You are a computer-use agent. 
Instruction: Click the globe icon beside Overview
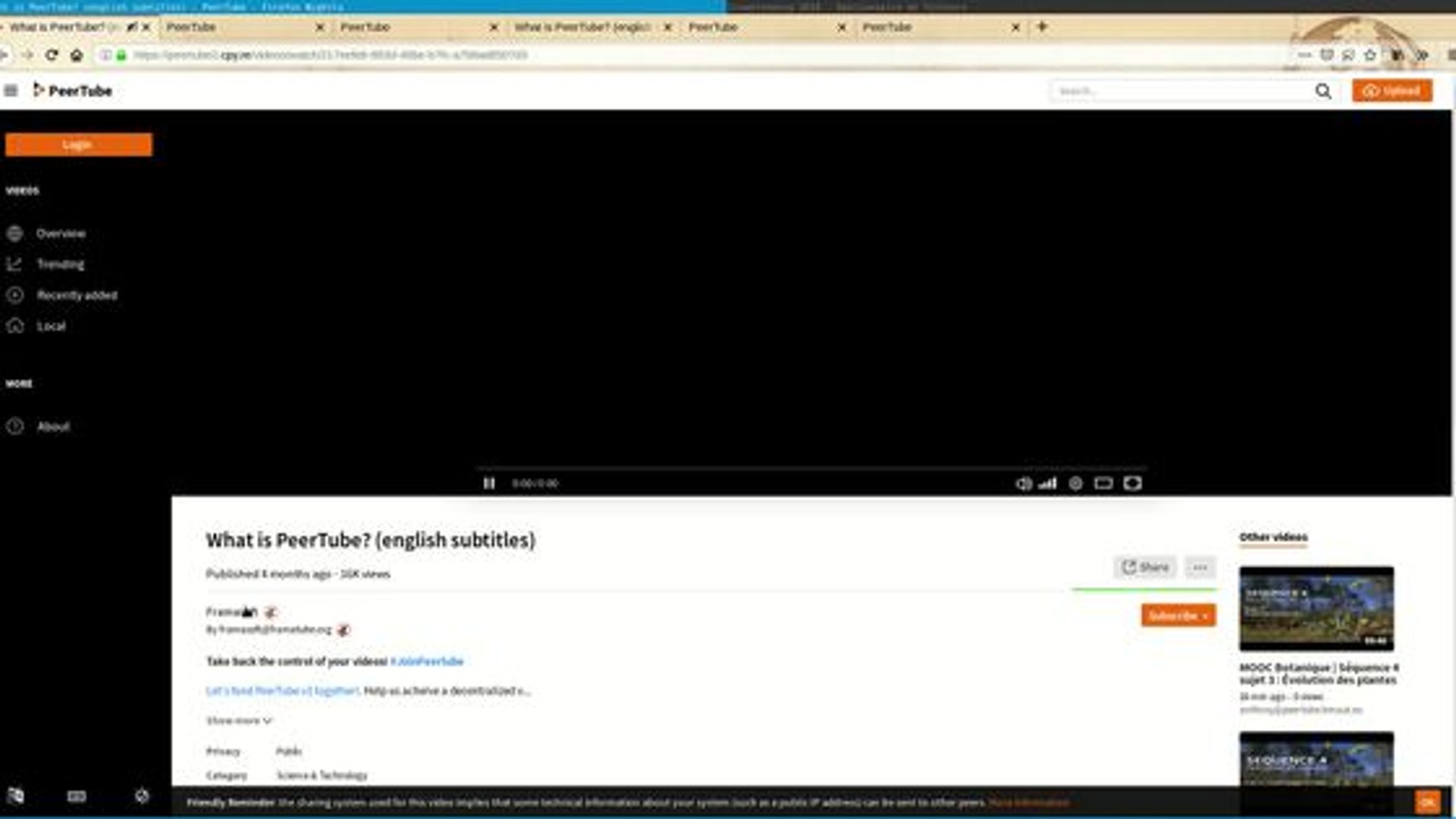coord(14,234)
